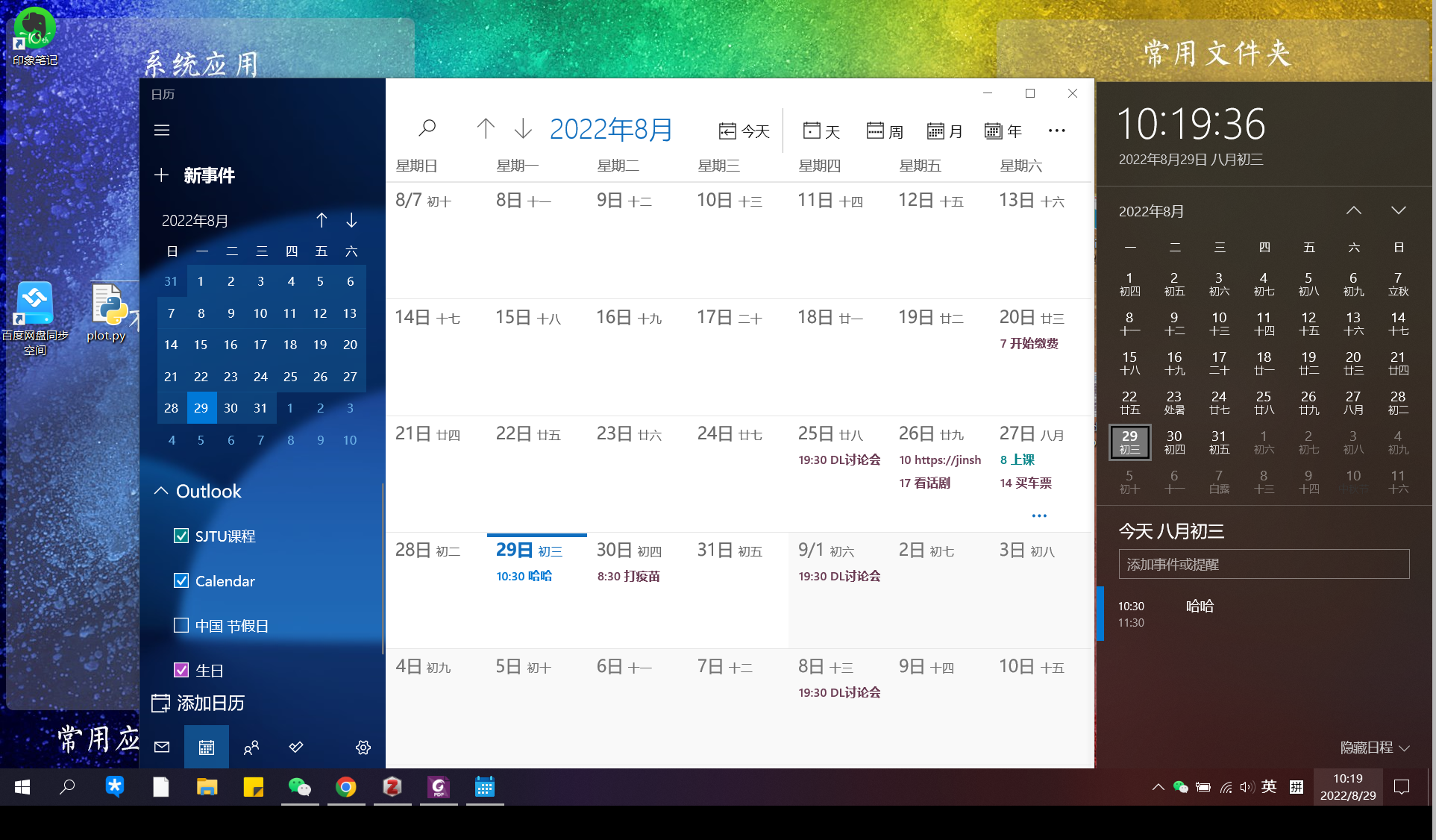Uncheck the SJTU课程 calendar checkbox
1436x840 pixels.
tap(181, 536)
